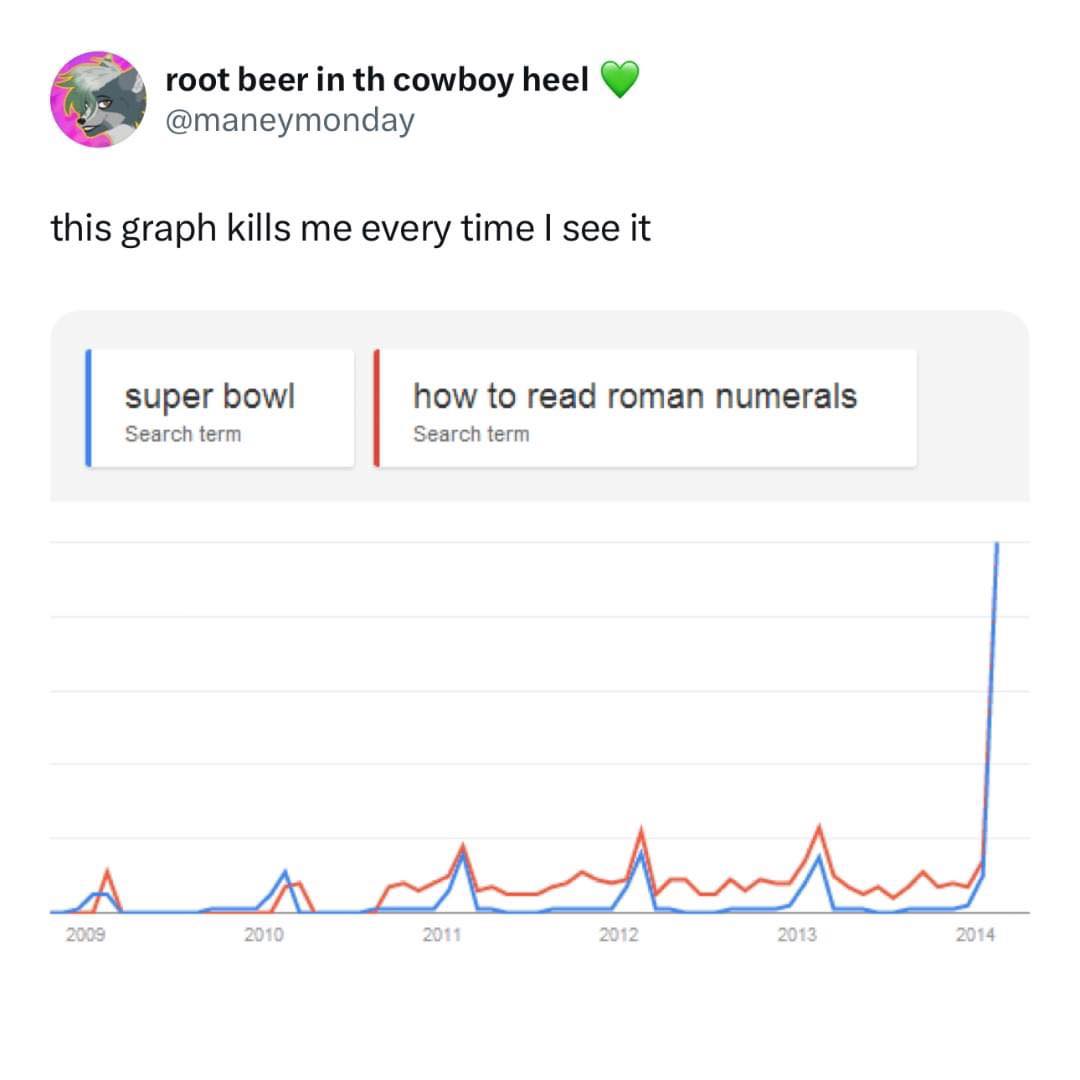Image resolution: width=1080 pixels, height=1080 pixels.
Task: Click the blue color bar beside super bowl
Action: 88,408
